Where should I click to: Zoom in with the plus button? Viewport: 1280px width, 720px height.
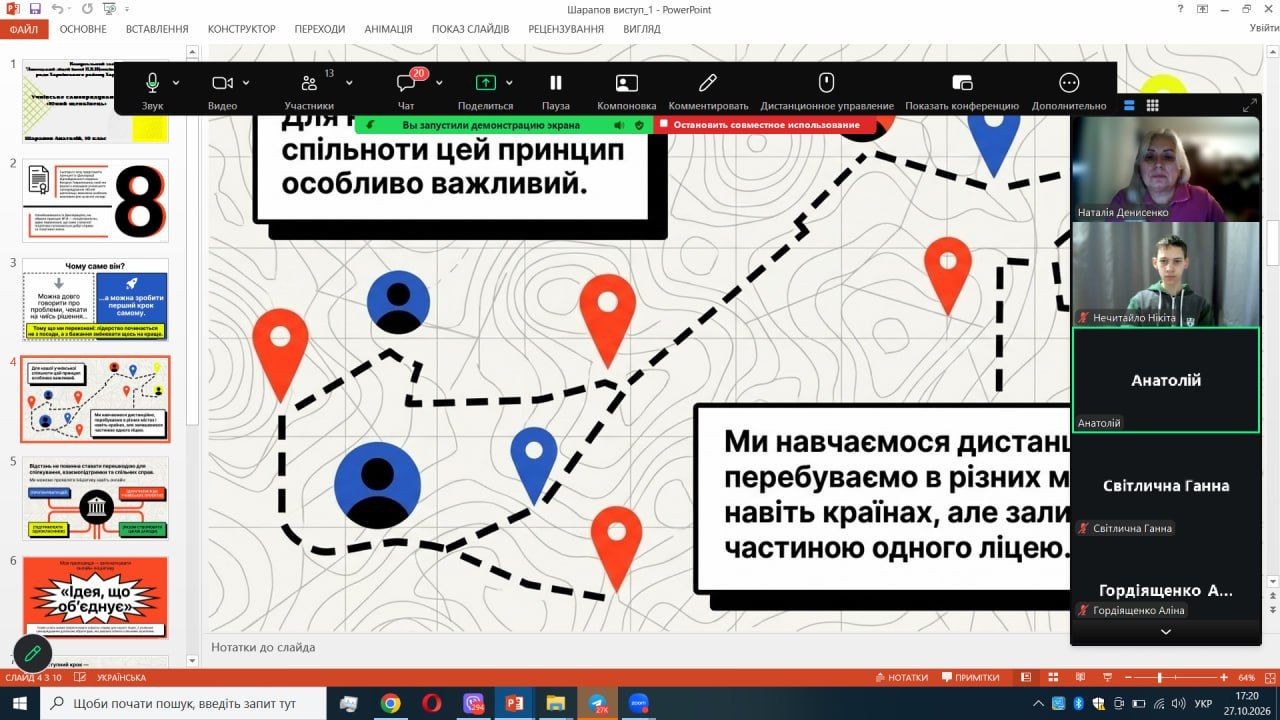point(1225,677)
